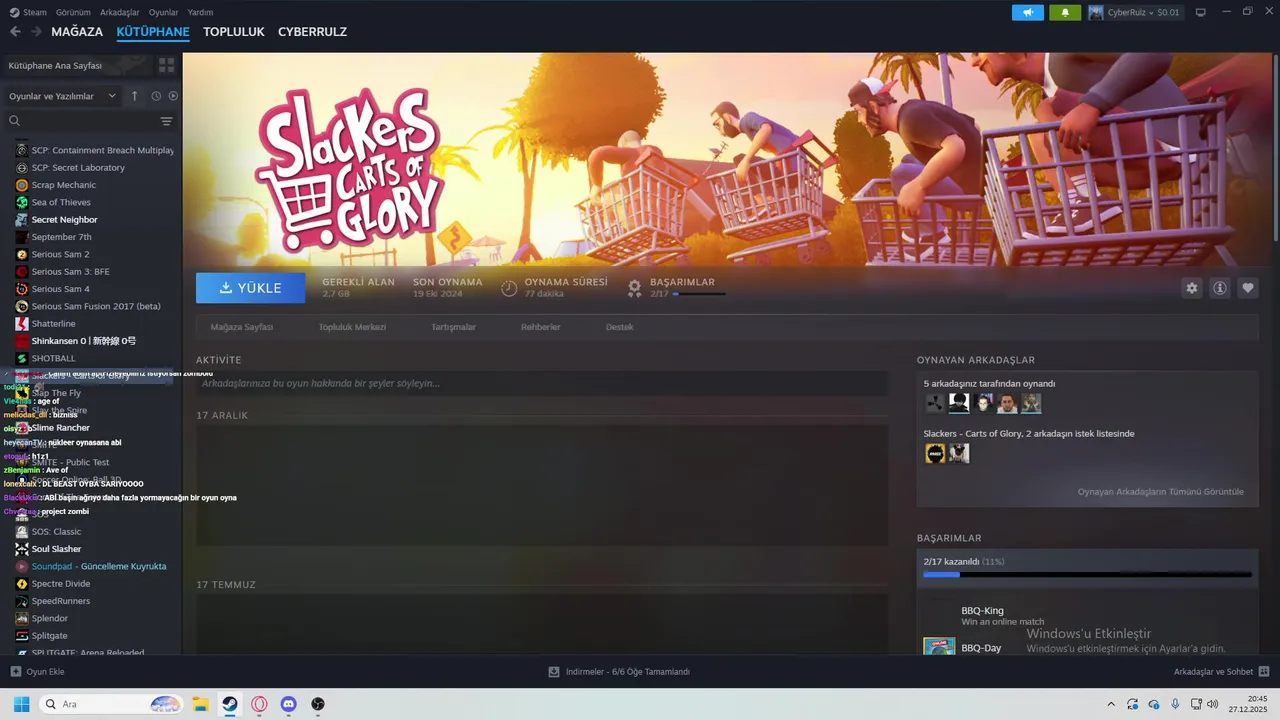Open advanced filter options icon

[167, 121]
